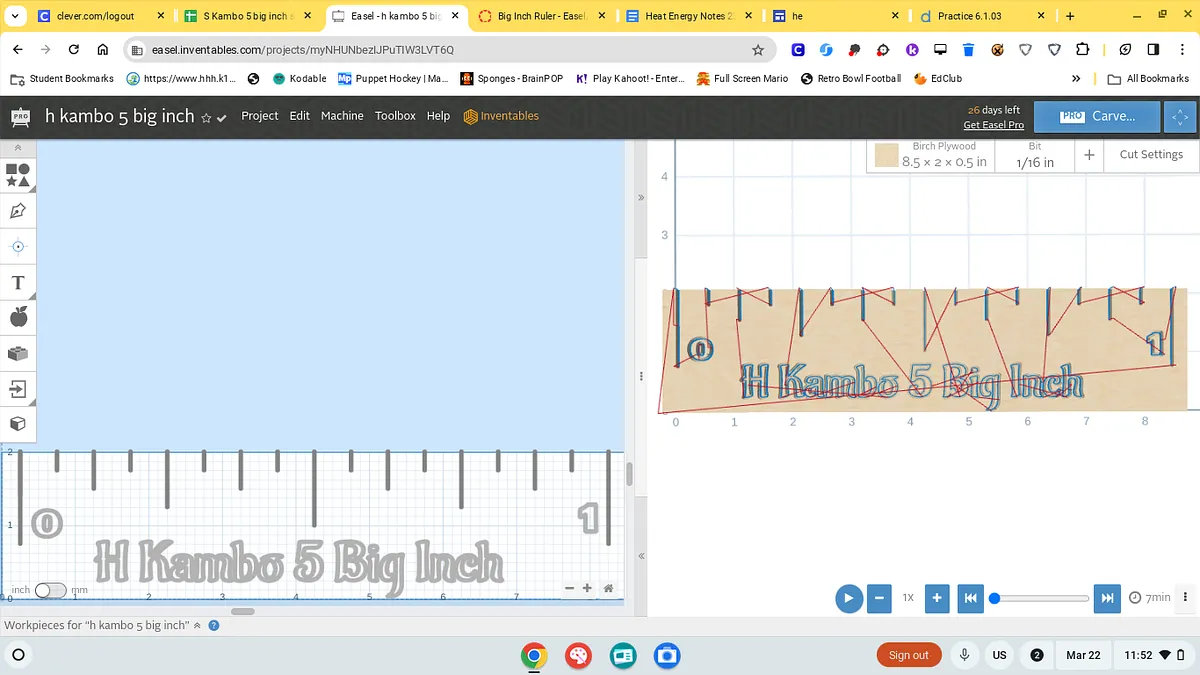Click the simulation progress slider
The image size is (1200, 675).
(x=1040, y=598)
